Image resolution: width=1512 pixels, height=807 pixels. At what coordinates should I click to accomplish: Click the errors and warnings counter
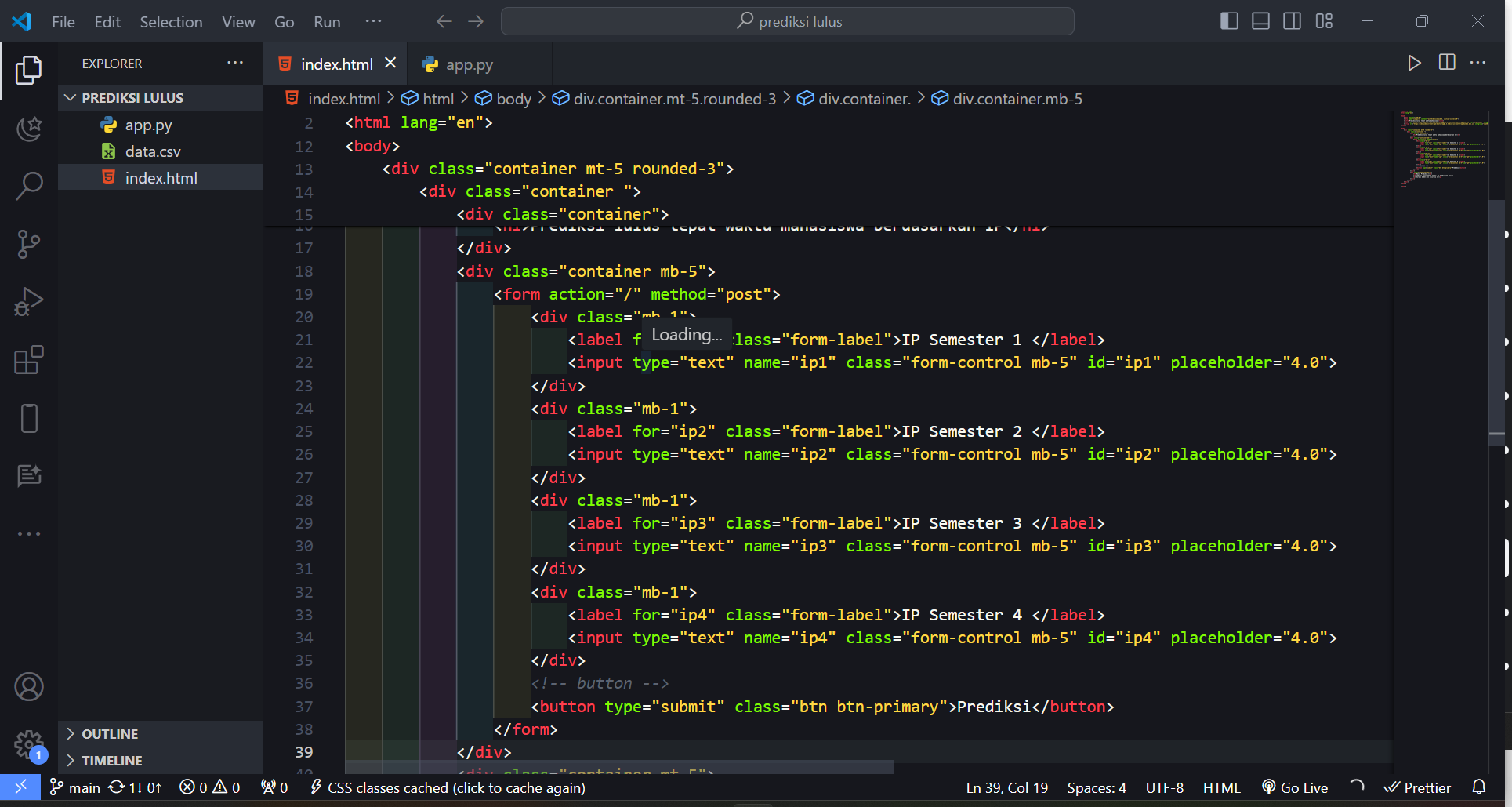pos(209,787)
